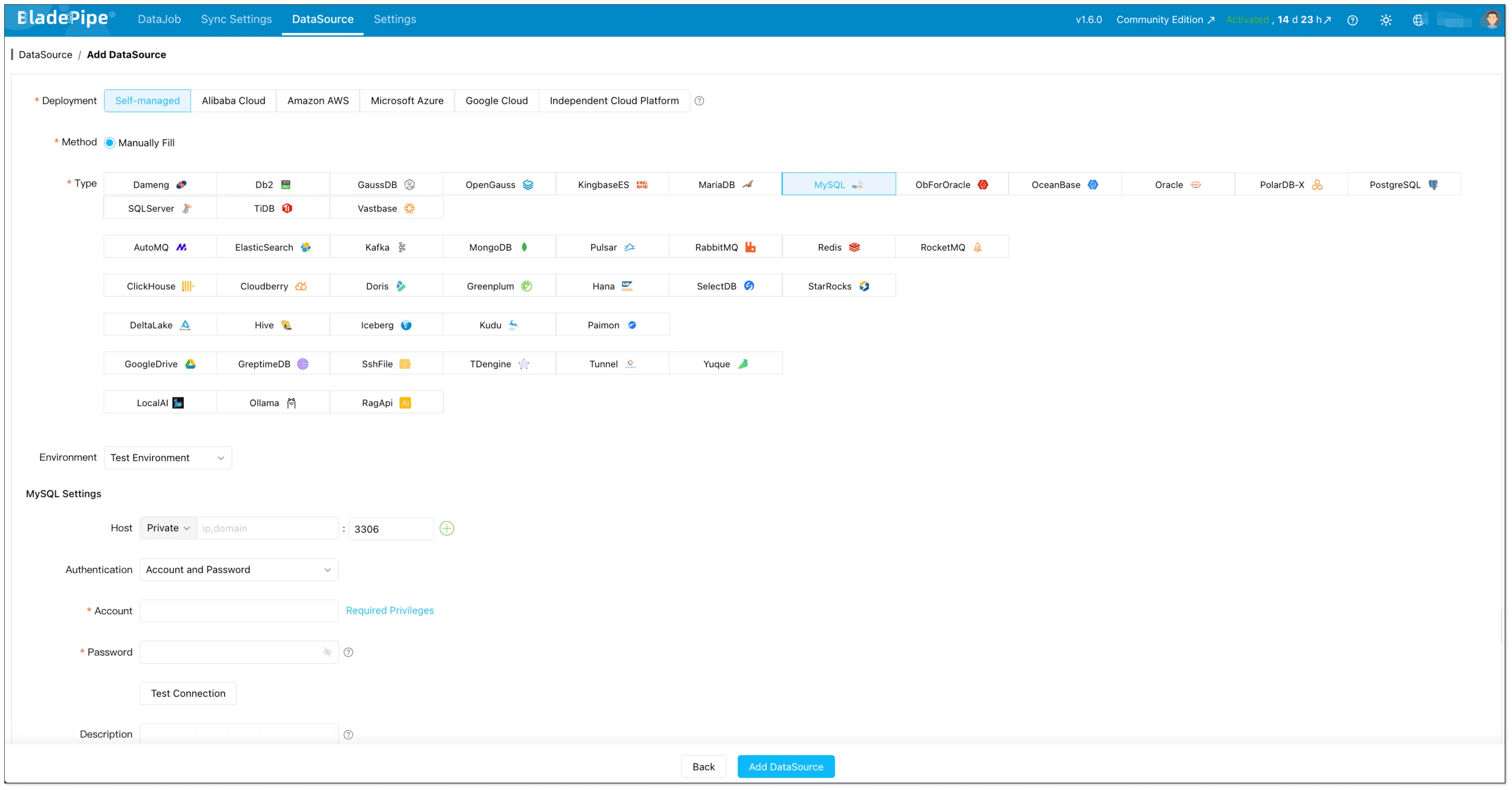This screenshot has height=790, width=1512.
Task: Select the Doris datasource type
Action: pos(386,286)
